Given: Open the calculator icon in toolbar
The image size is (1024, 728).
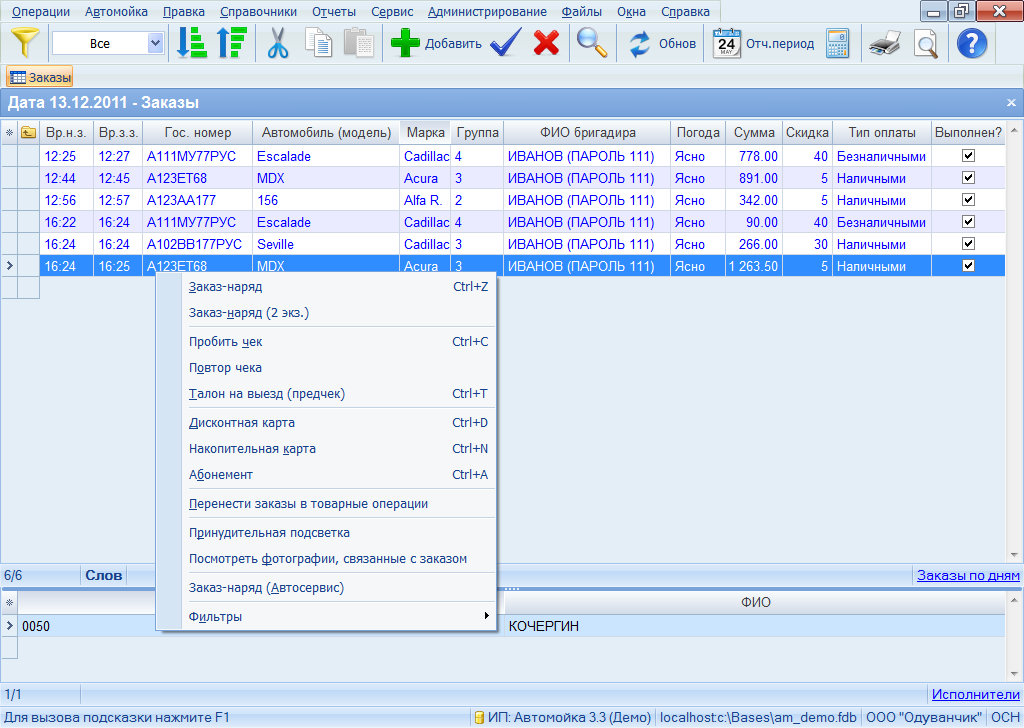Looking at the screenshot, I should [x=837, y=44].
